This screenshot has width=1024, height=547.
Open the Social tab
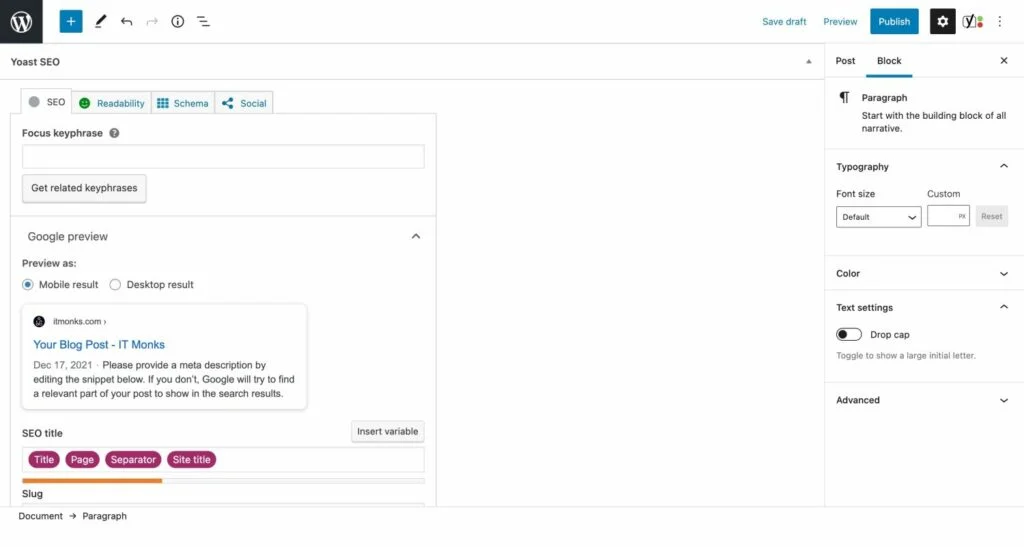244,103
